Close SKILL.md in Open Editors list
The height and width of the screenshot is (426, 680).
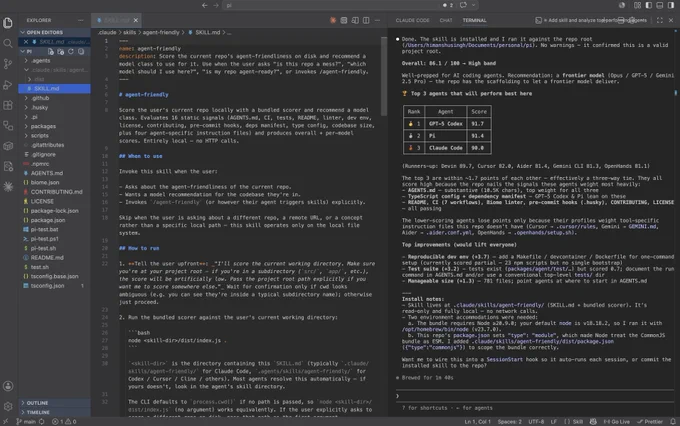point(26,42)
